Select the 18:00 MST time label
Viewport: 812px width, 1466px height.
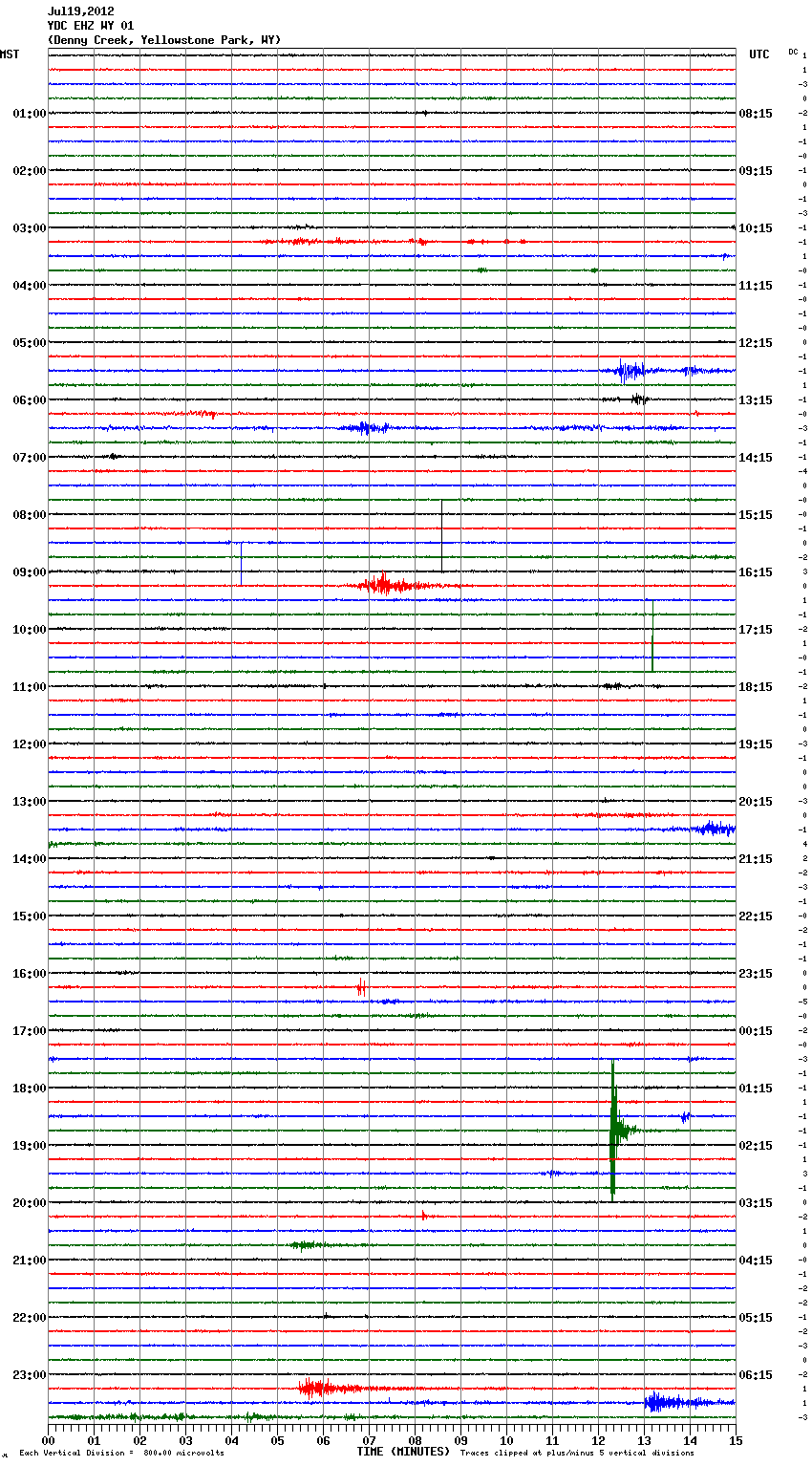(x=29, y=1089)
